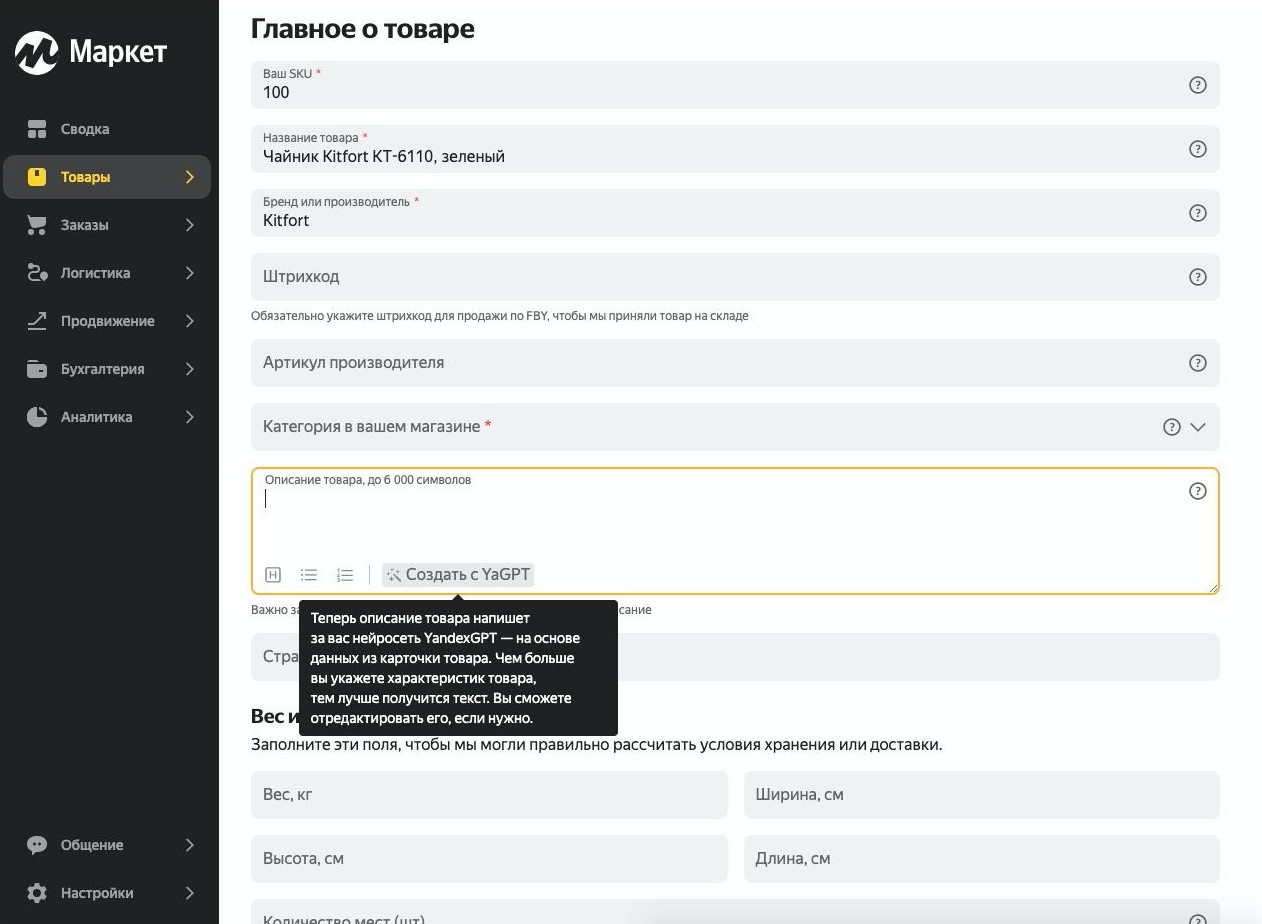Open Настройки in the sidebar

pos(107,893)
